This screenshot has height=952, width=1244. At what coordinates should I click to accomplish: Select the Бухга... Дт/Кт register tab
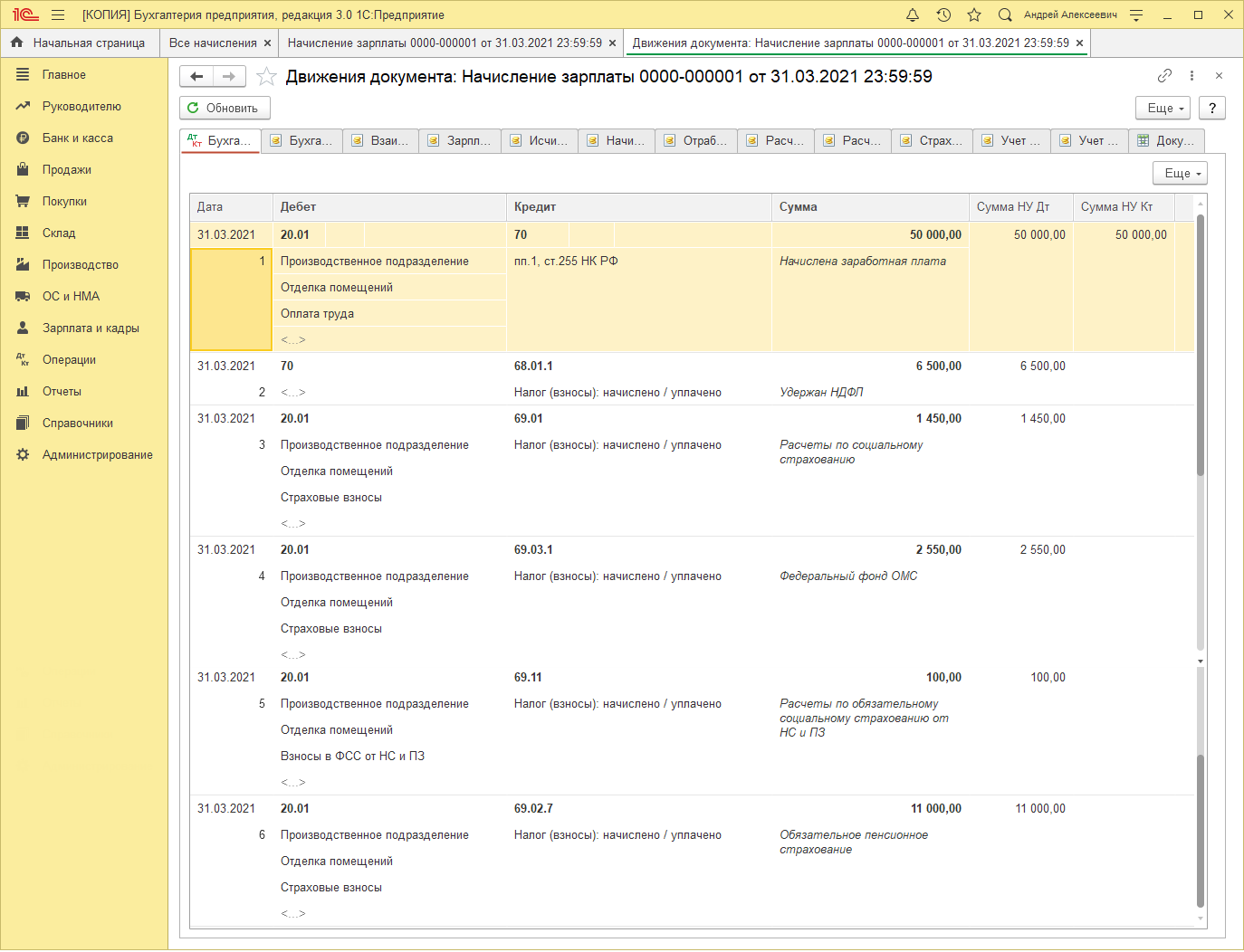tap(221, 140)
